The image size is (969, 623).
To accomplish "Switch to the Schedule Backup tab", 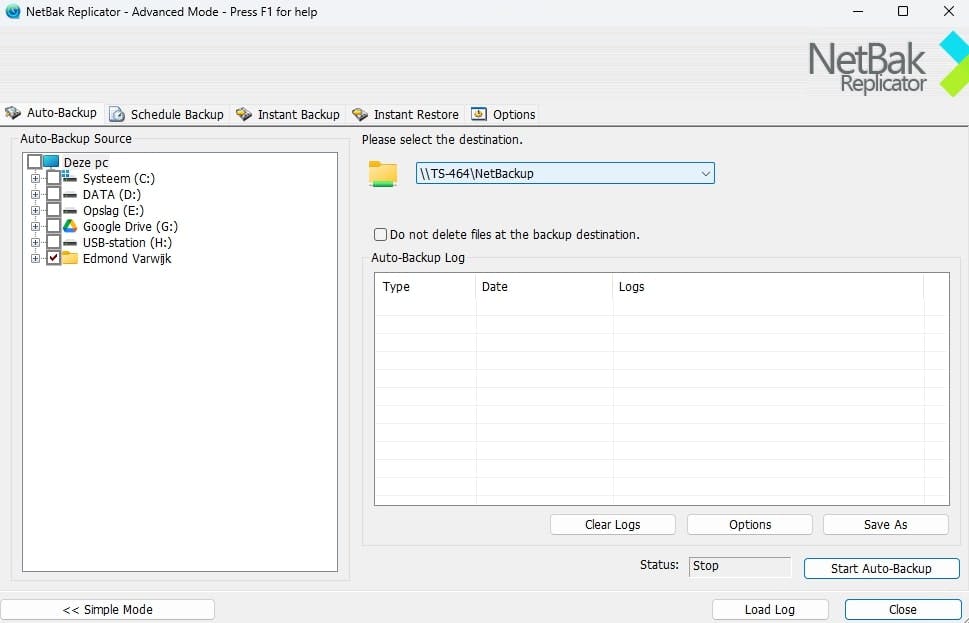I will 167,114.
